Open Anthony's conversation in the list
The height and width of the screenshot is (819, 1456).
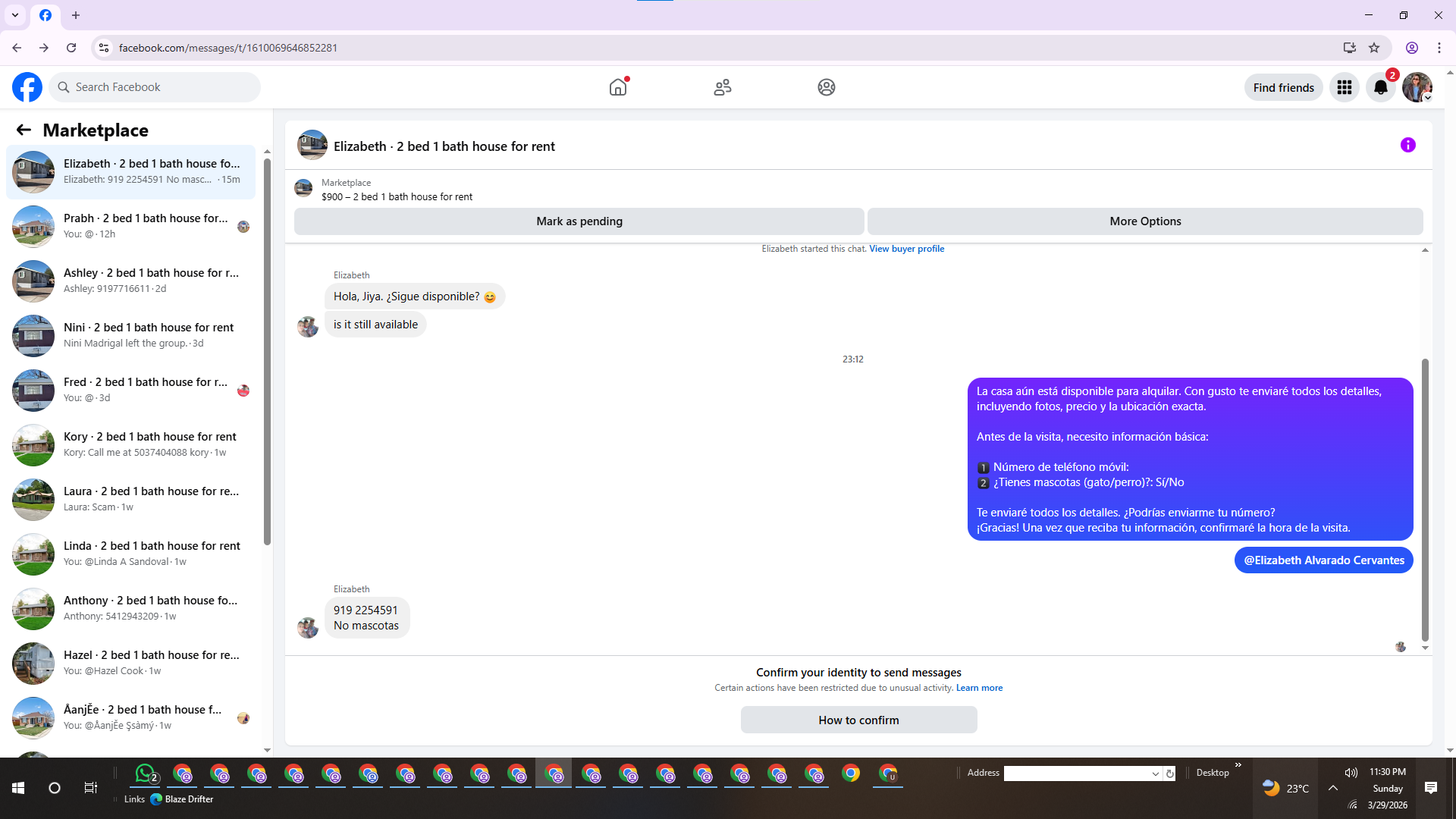tap(130, 609)
